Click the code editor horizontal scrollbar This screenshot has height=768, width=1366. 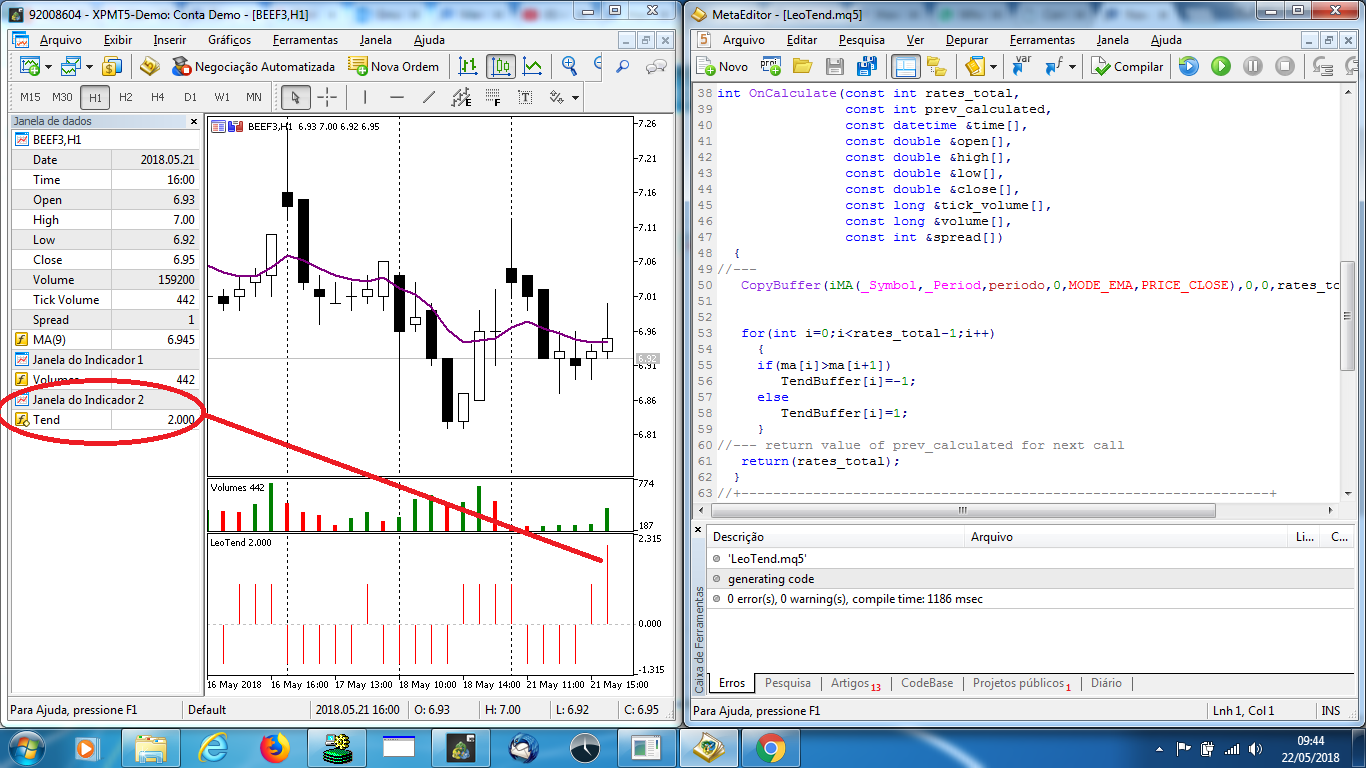962,510
